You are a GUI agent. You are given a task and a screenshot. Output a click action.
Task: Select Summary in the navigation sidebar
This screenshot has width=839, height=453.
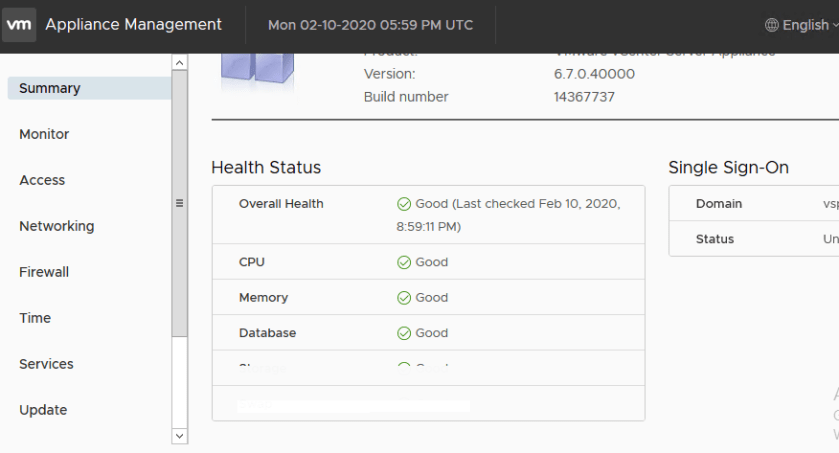pyautogui.click(x=50, y=88)
